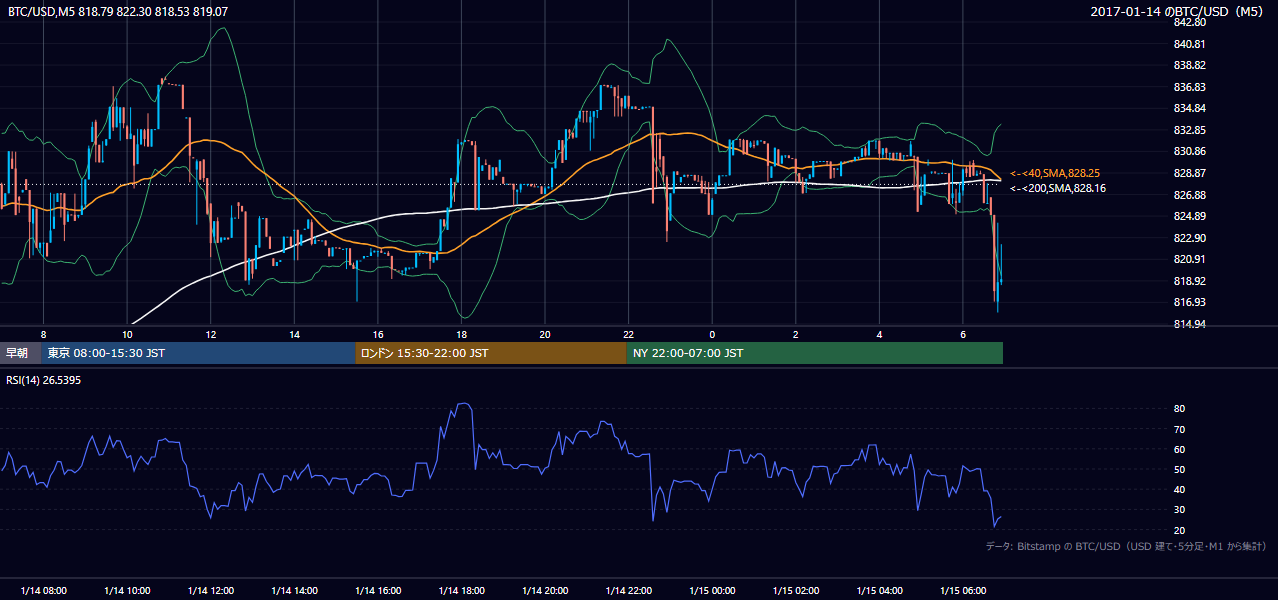
Task: Click the BTC/USD,M5 chart title text
Action: (118, 12)
